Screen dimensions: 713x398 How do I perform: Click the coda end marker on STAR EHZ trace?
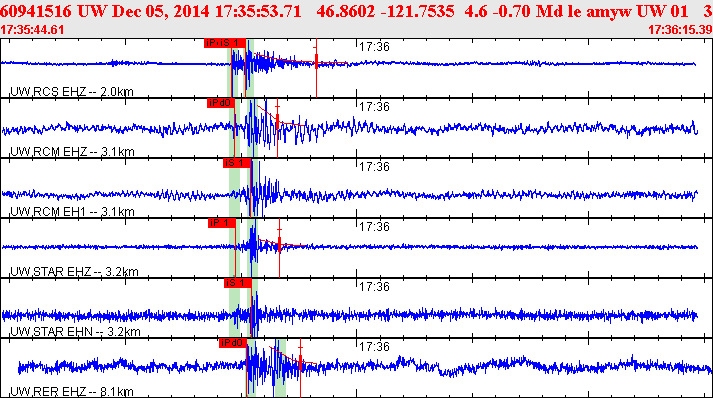click(279, 246)
